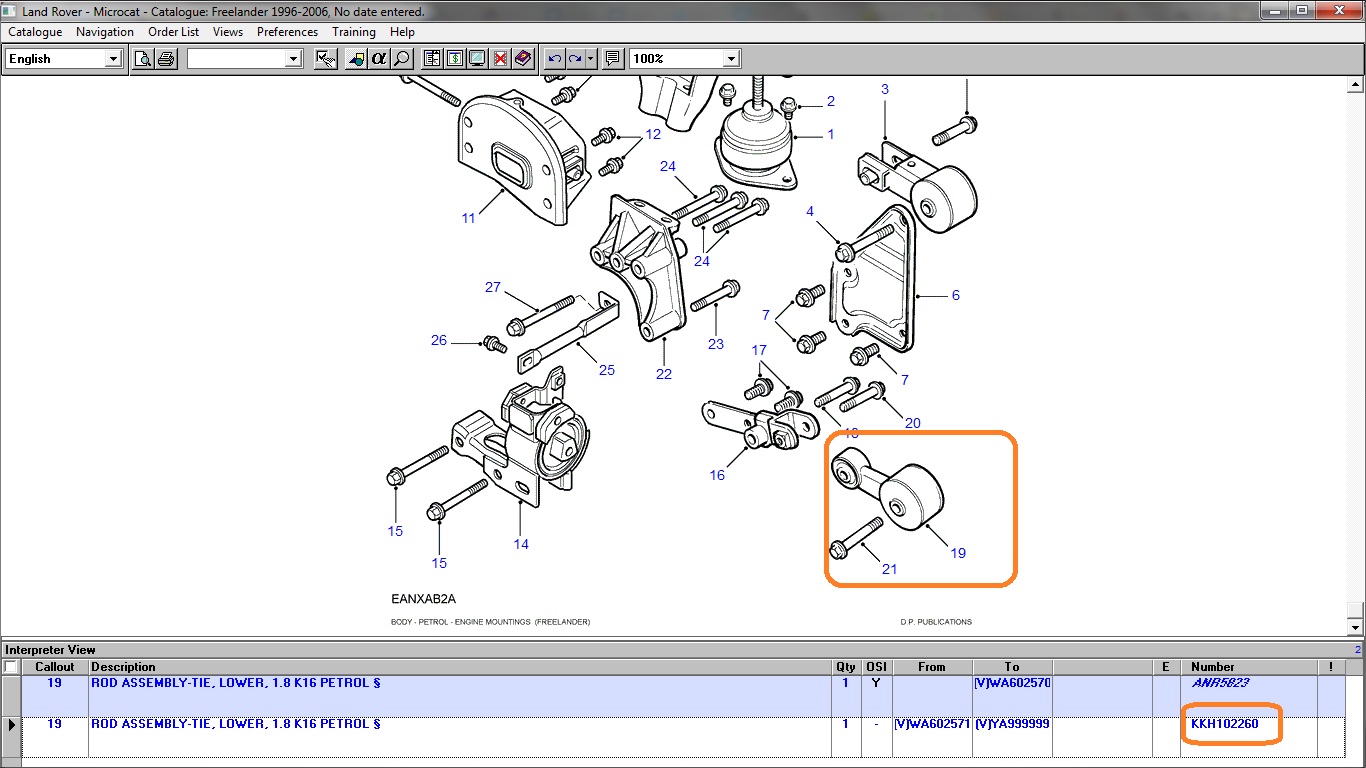Open the Order List menu
The width and height of the screenshot is (1366, 768).
174,32
